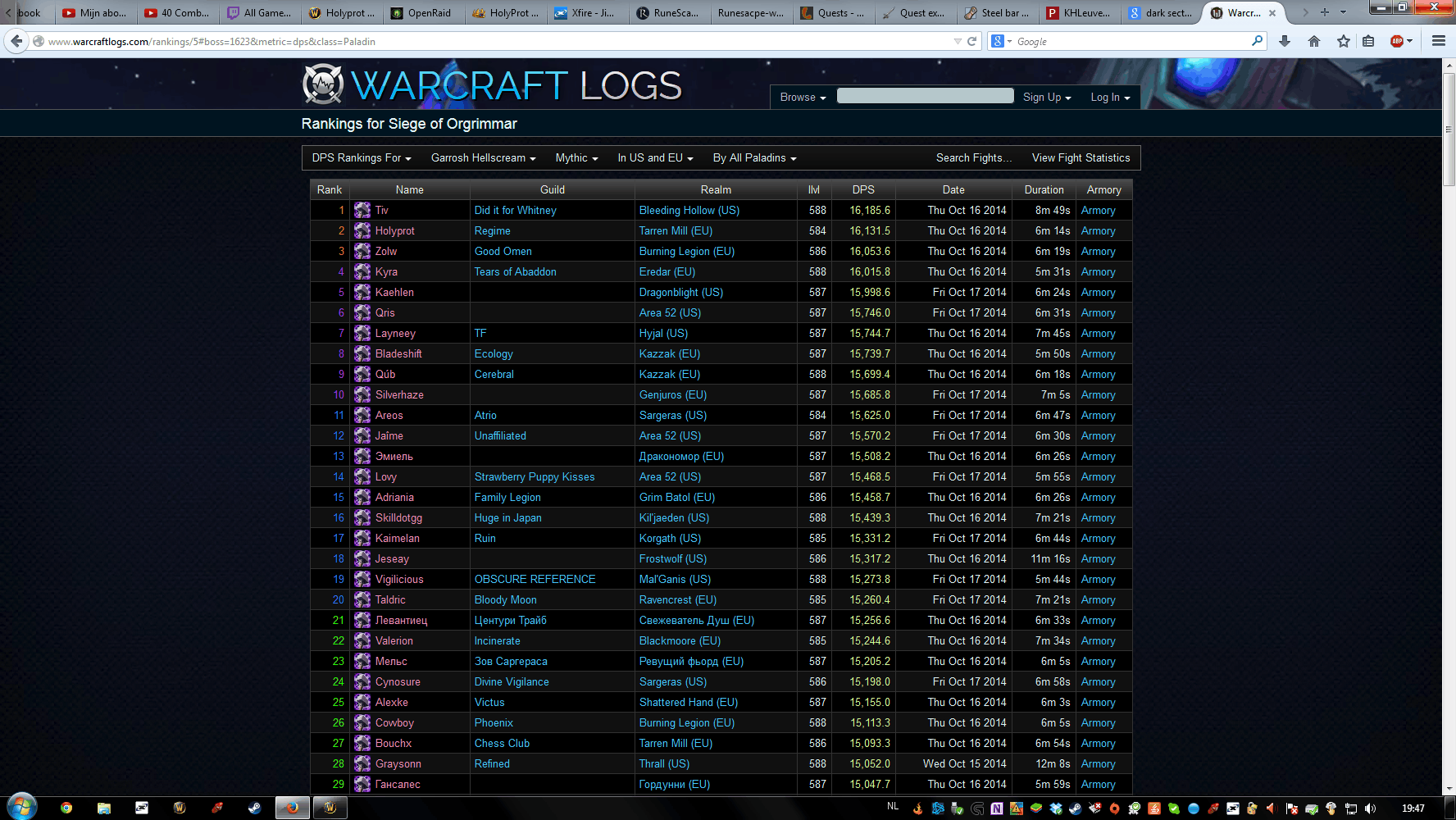The width and height of the screenshot is (1456, 820).
Task: Open the Bleeding Hollow (US) realm link
Action: [x=689, y=210]
